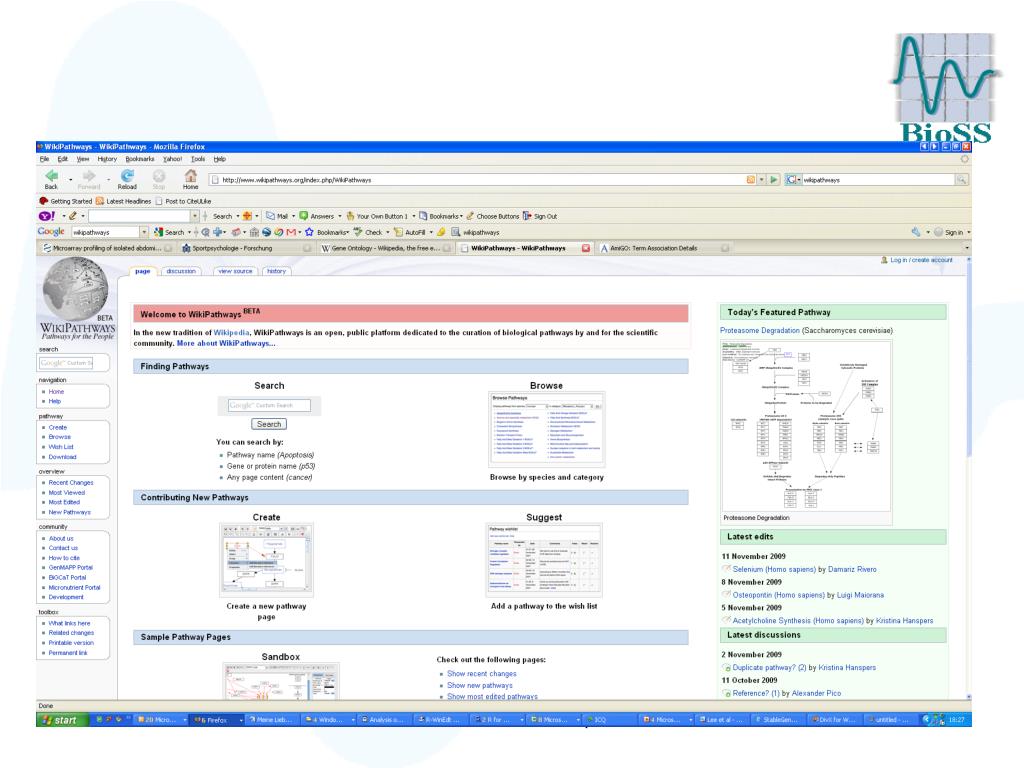The width and height of the screenshot is (1024, 768).
Task: Select the Firefox group in the taskbar
Action: [x=216, y=720]
